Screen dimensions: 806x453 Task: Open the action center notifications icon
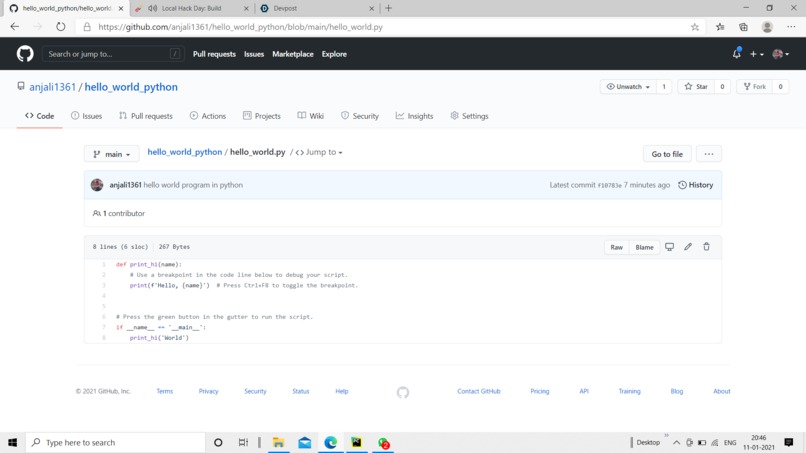tap(789, 442)
